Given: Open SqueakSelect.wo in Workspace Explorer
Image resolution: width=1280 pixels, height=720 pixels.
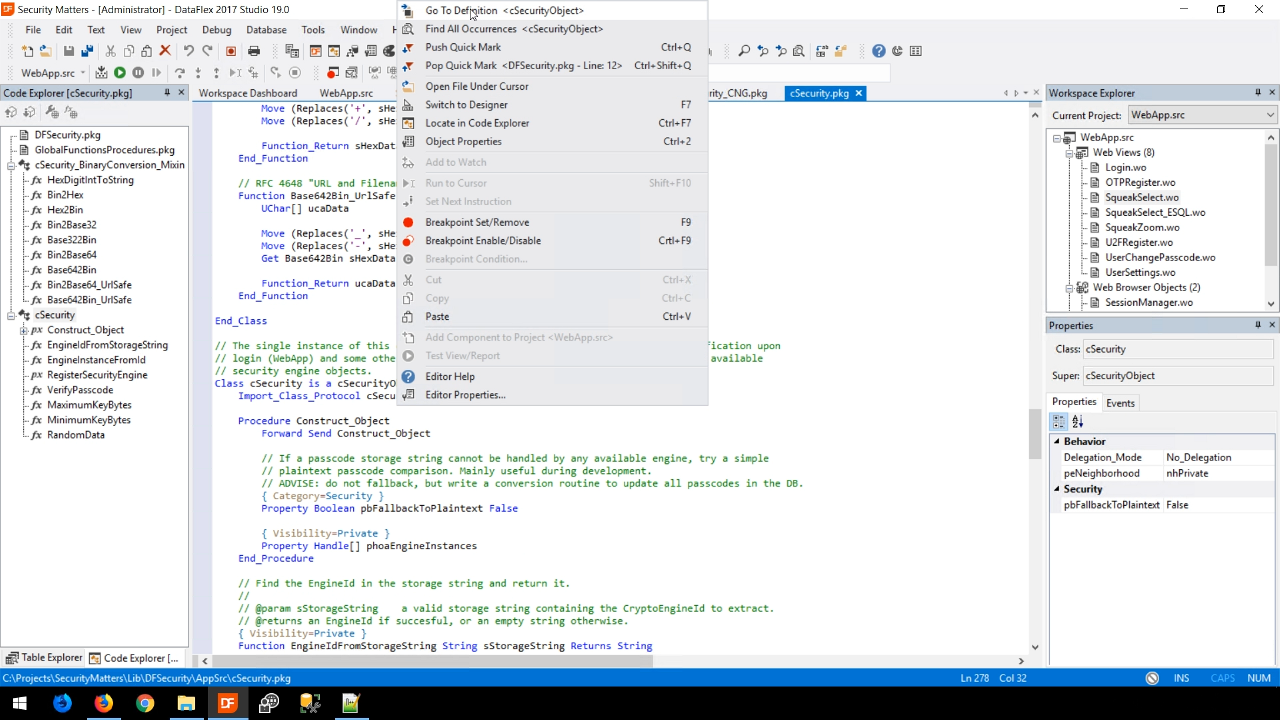Looking at the screenshot, I should click(x=1141, y=197).
